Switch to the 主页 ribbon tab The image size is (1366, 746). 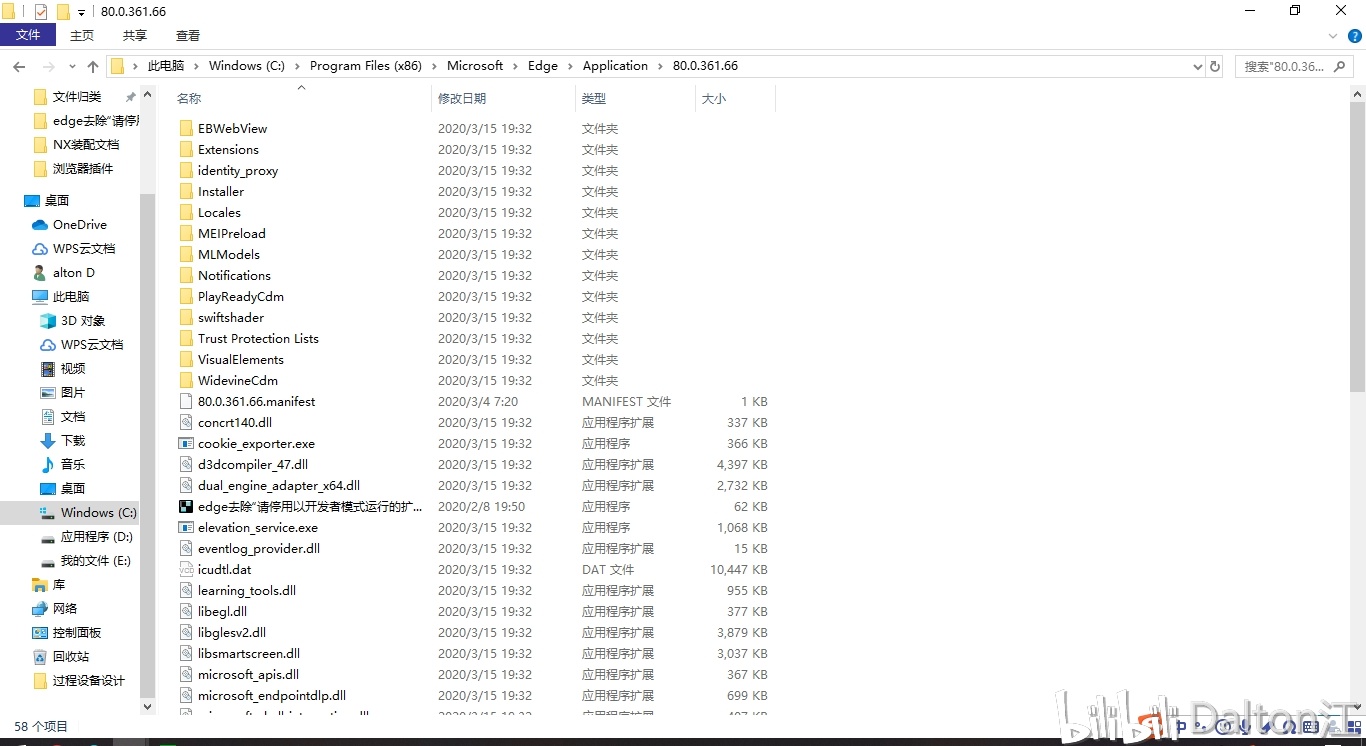[82, 35]
